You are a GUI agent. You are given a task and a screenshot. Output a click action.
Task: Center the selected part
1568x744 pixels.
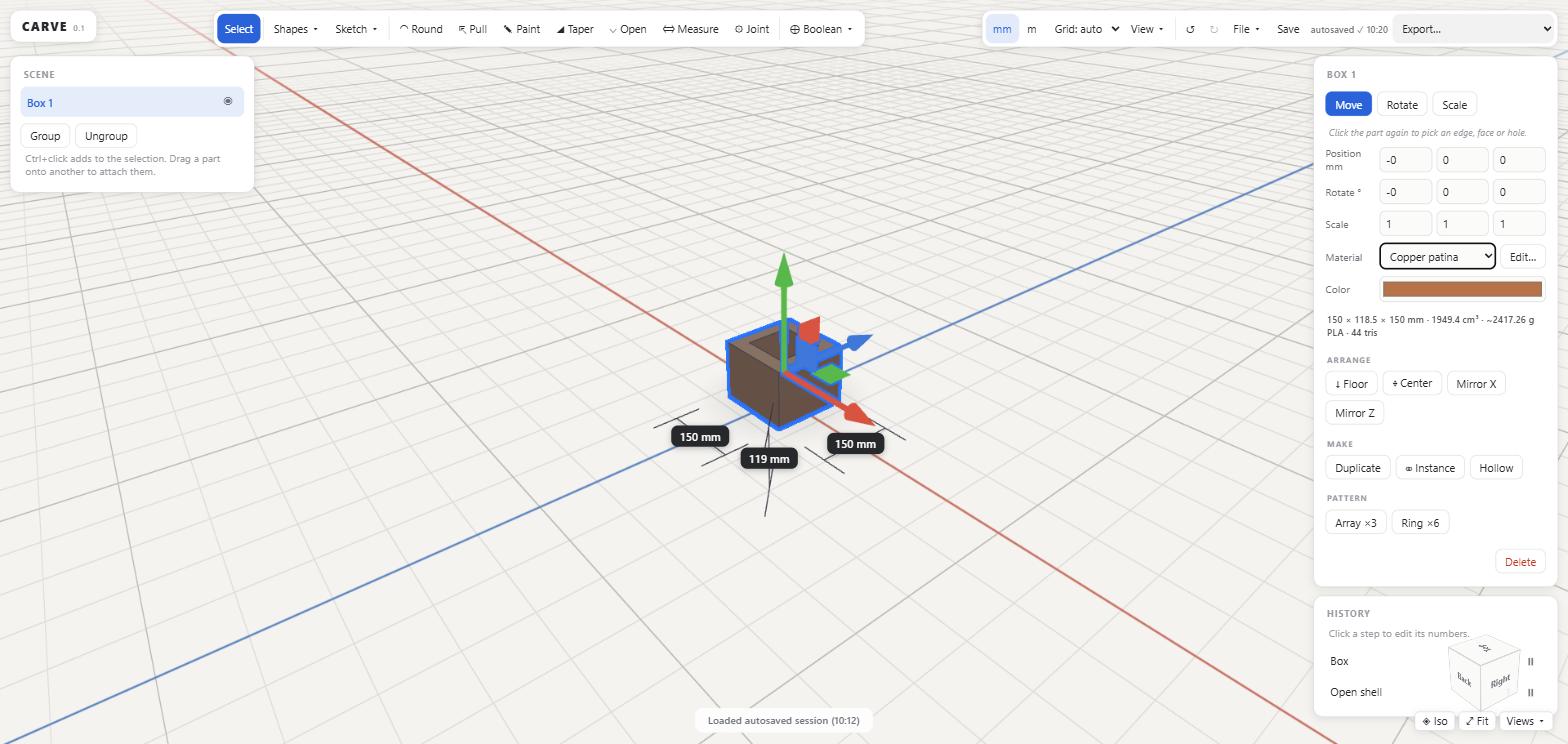tap(1412, 384)
